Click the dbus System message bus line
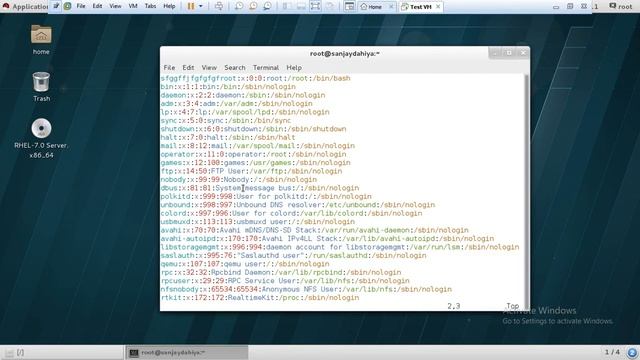The height and width of the screenshot is (360, 640). pos(260,188)
